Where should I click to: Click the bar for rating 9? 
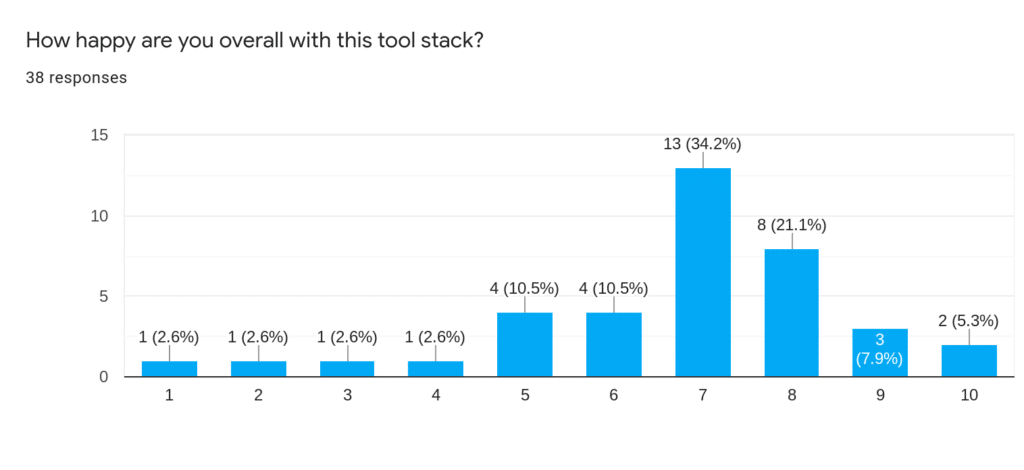(881, 352)
